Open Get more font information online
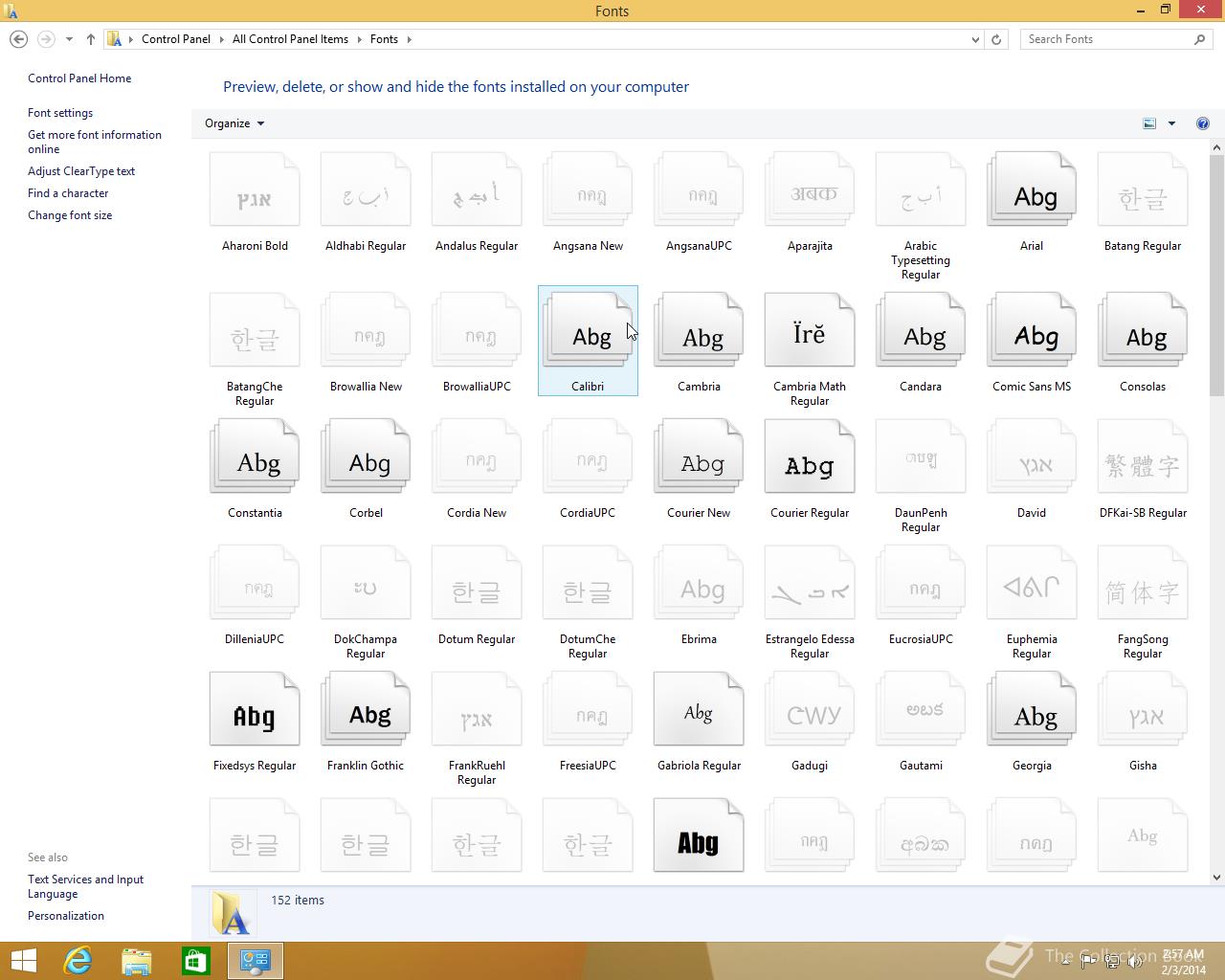Image resolution: width=1225 pixels, height=980 pixels. [95, 142]
